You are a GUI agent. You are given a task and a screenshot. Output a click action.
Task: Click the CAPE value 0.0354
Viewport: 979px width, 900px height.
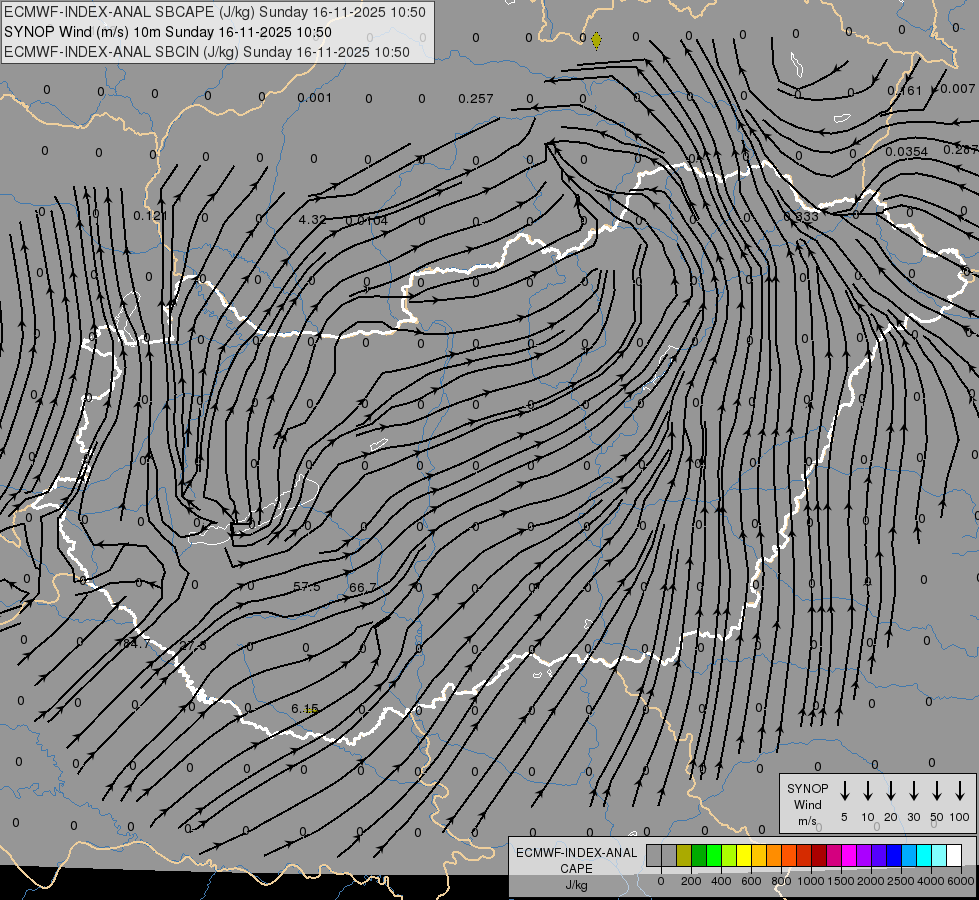pos(907,152)
